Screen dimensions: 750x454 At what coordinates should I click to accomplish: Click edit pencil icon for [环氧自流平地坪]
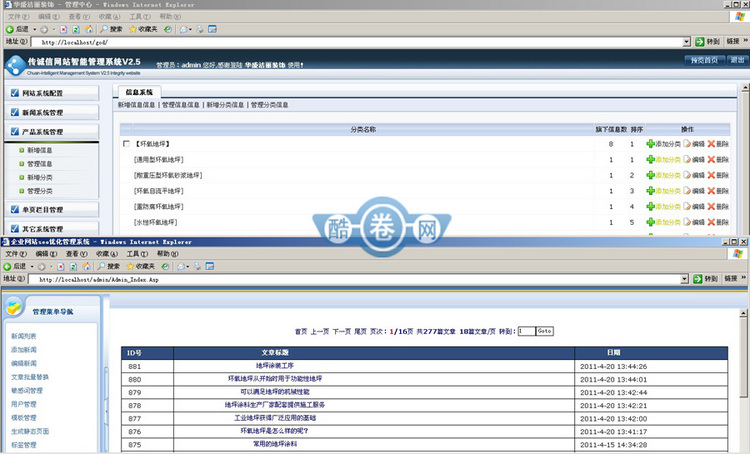tap(686, 190)
